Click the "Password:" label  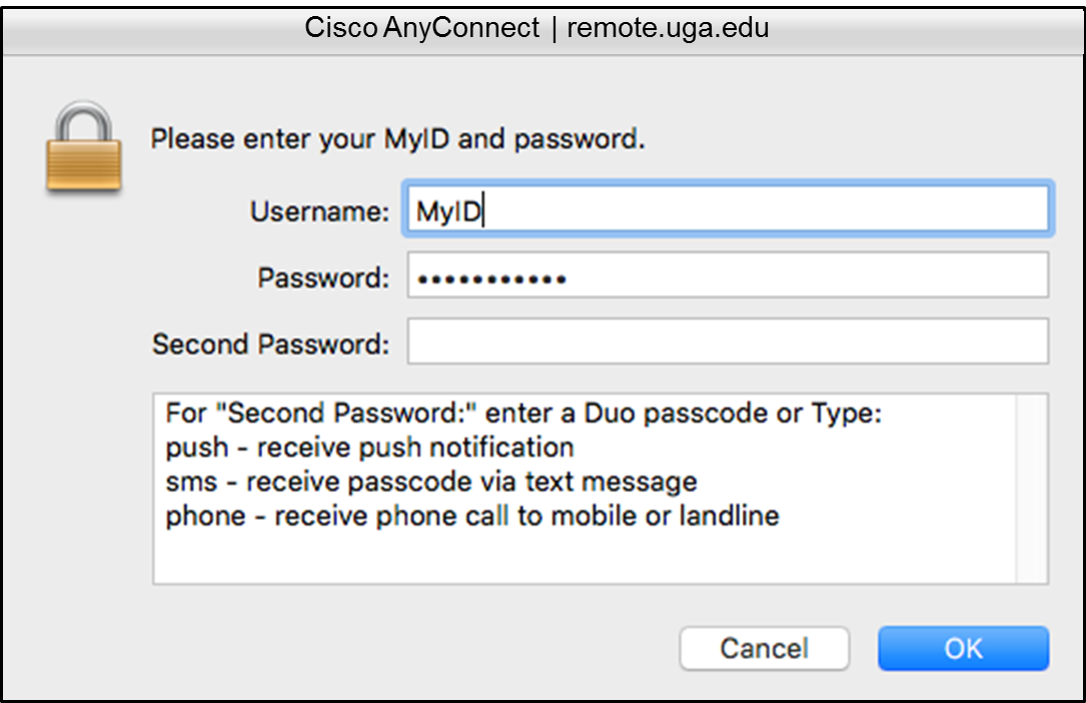pyautogui.click(x=323, y=278)
